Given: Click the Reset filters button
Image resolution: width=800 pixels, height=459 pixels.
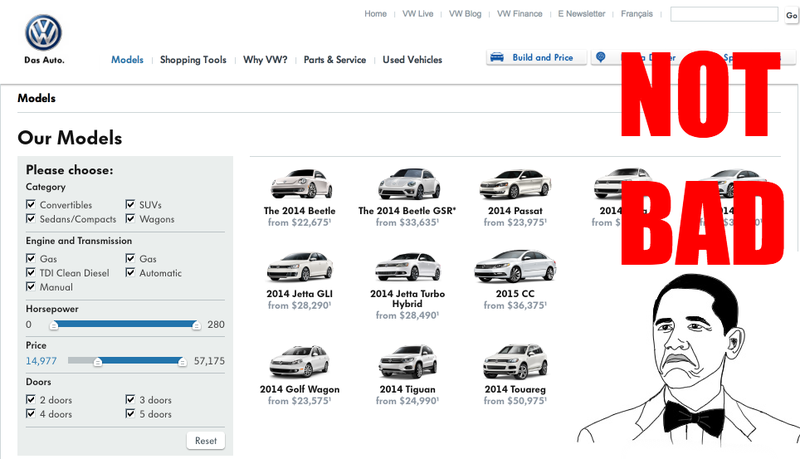Looking at the screenshot, I should pos(206,441).
